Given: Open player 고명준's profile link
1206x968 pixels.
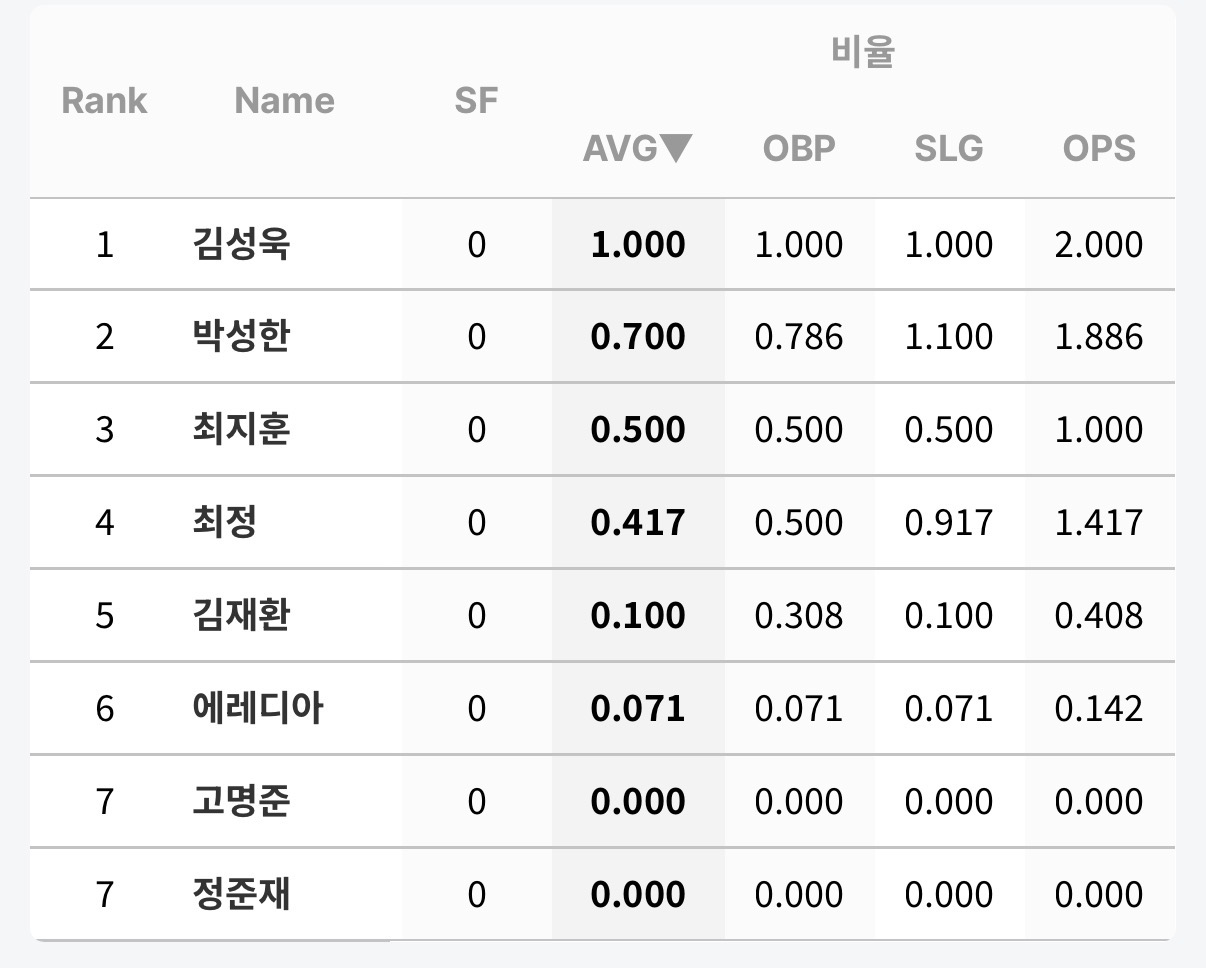Looking at the screenshot, I should [241, 801].
